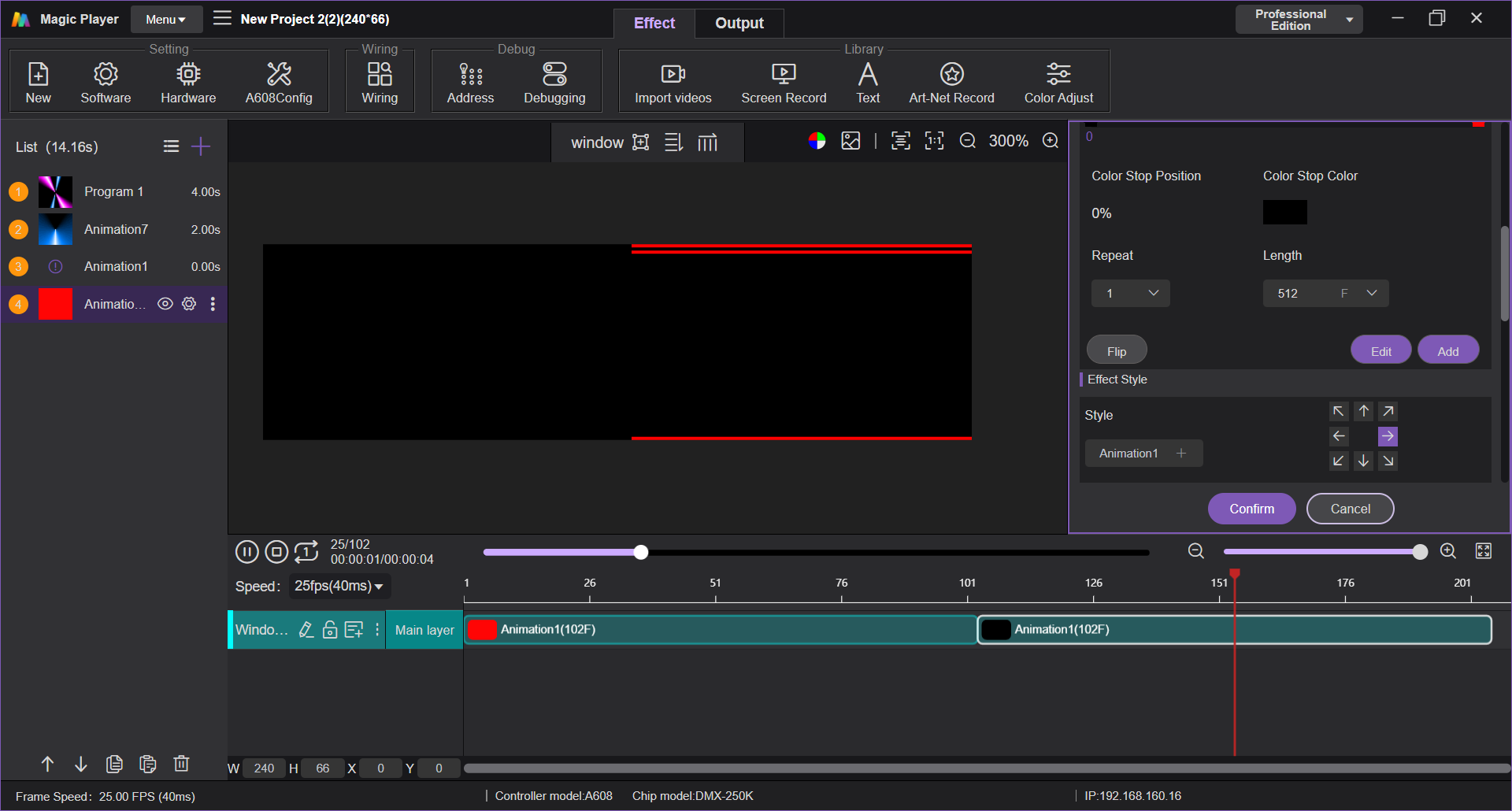The height and width of the screenshot is (811, 1512).
Task: Open Art-Net Record
Action: [951, 82]
